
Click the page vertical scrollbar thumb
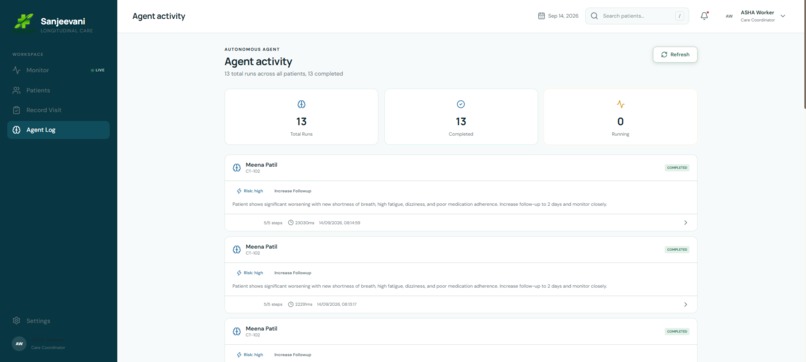804,54
